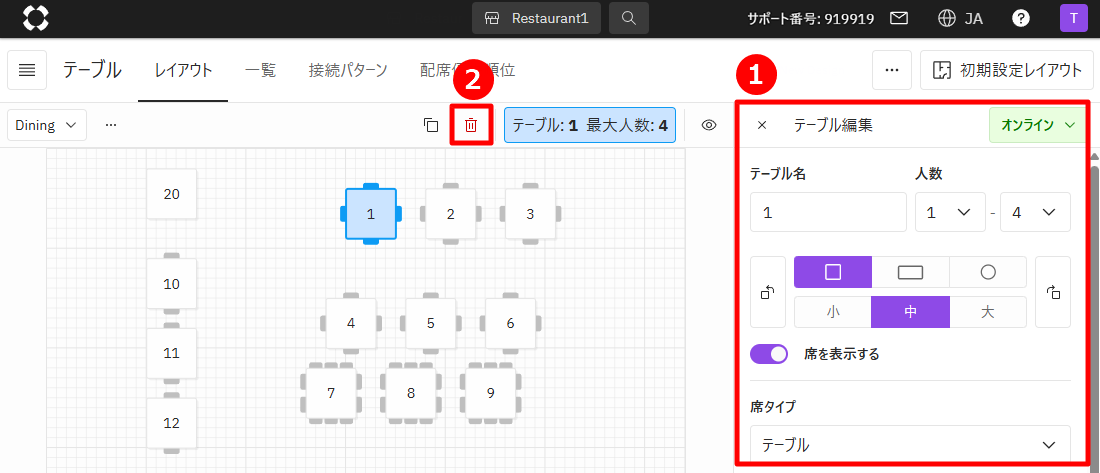Click the テーブル名 input field
The image size is (1100, 473).
(828, 212)
